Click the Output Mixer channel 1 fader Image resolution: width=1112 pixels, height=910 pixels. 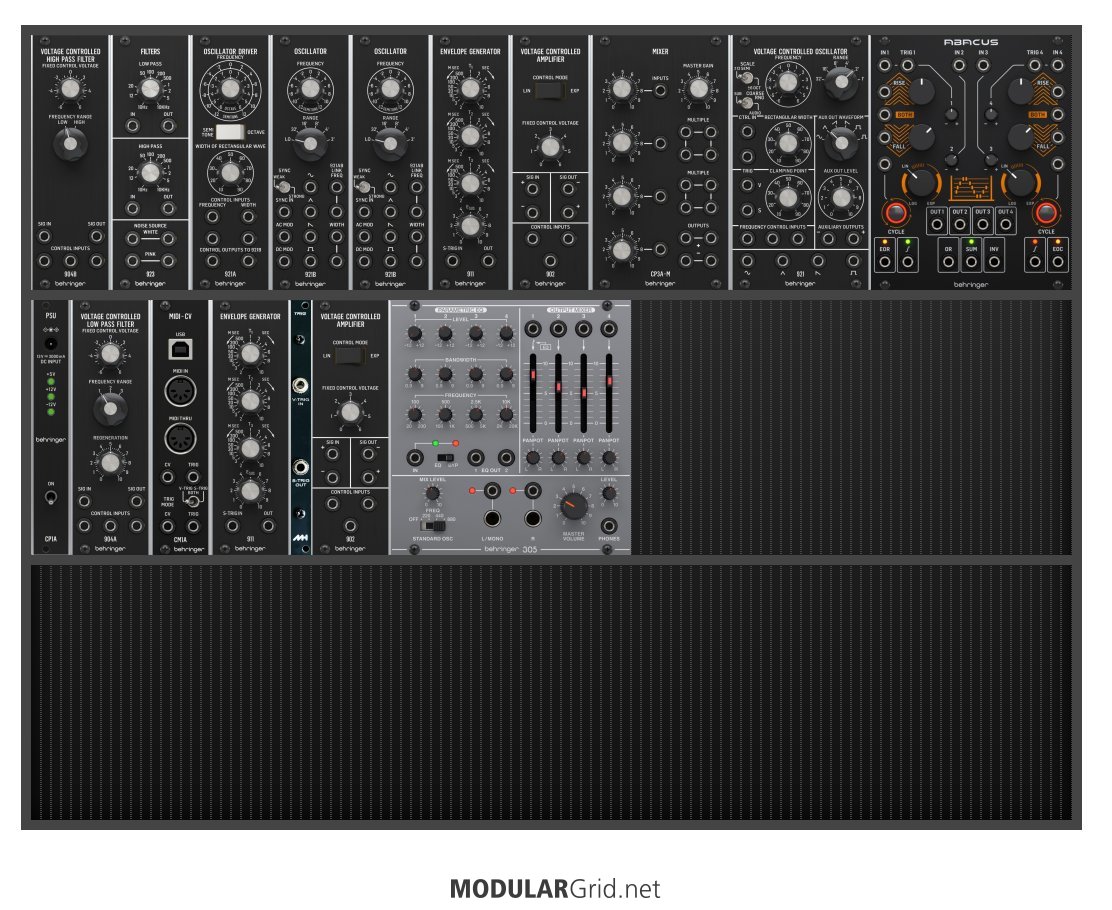point(533,374)
